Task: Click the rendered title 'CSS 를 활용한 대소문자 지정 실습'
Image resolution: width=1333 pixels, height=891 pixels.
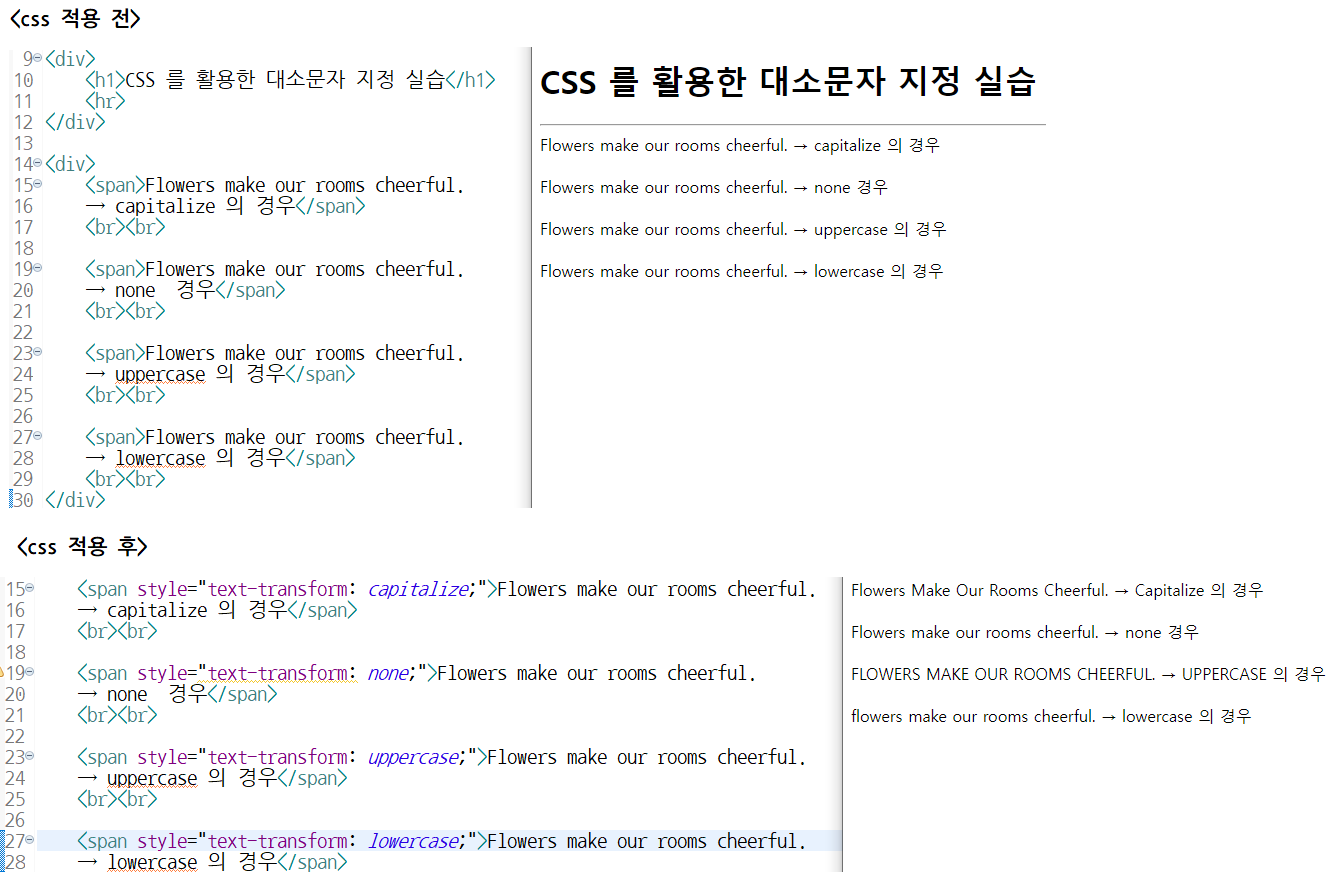Action: [787, 81]
